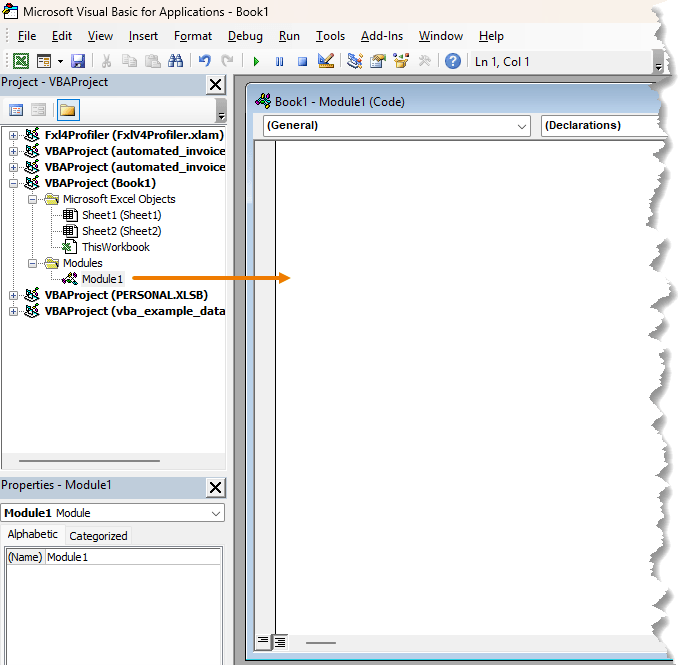Expand the VBAProject (vba_example_data node
This screenshot has width=678, height=665.
tap(13, 311)
